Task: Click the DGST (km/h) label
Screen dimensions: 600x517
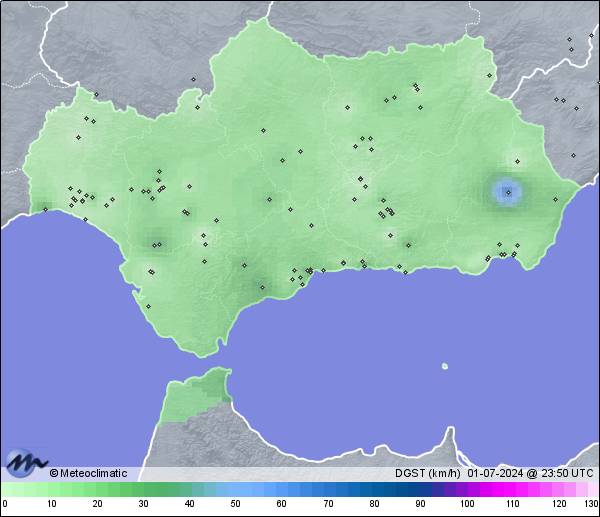Action: tap(428, 473)
